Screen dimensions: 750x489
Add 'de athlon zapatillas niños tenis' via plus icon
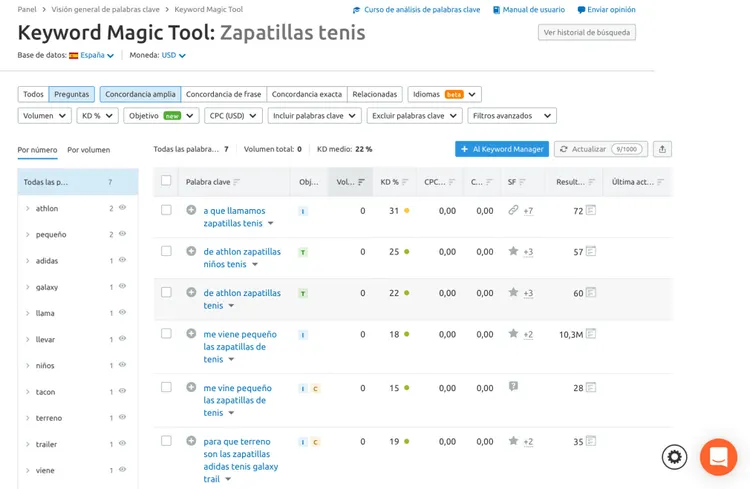(191, 251)
